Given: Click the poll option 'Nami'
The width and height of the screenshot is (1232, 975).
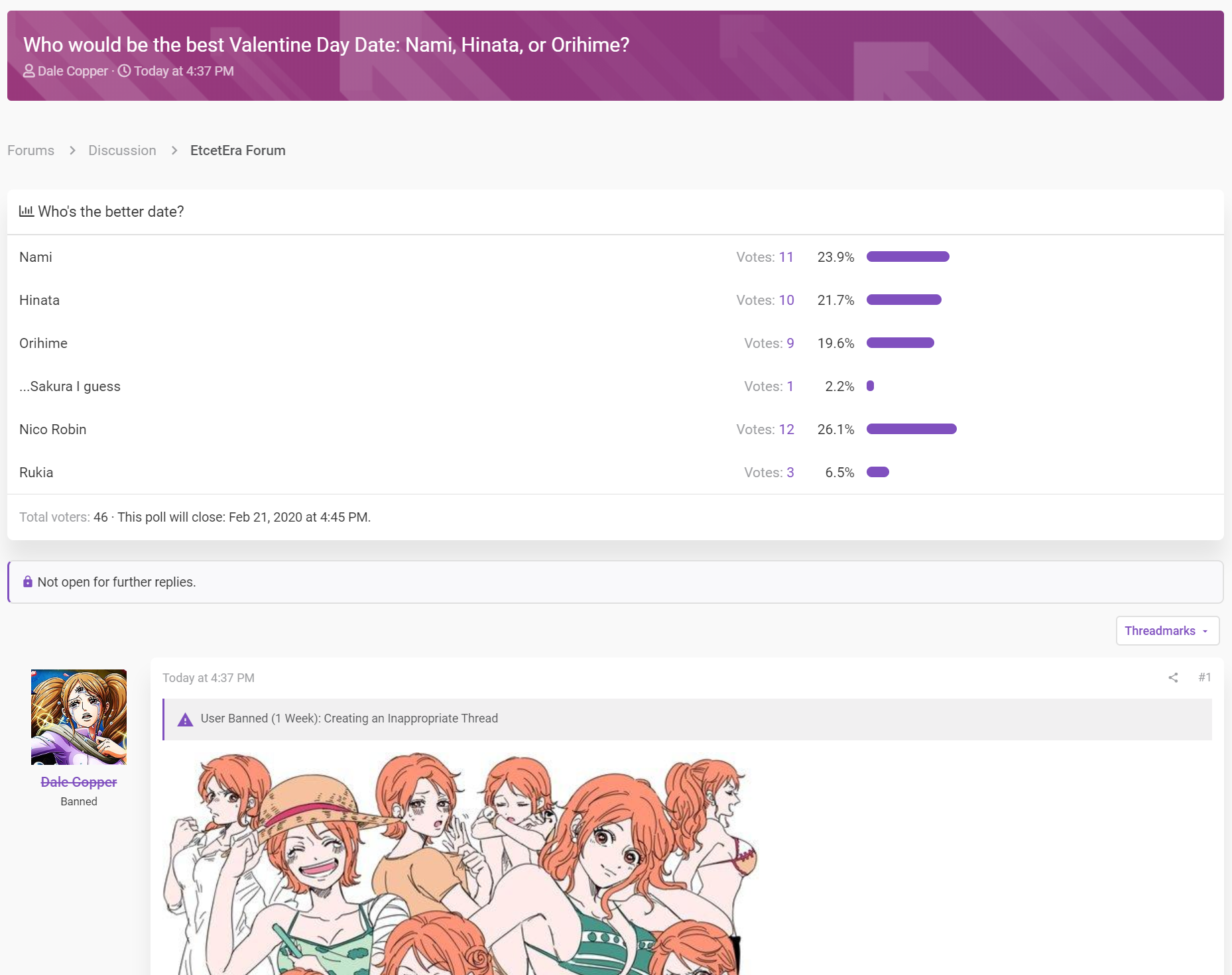Looking at the screenshot, I should tap(36, 257).
